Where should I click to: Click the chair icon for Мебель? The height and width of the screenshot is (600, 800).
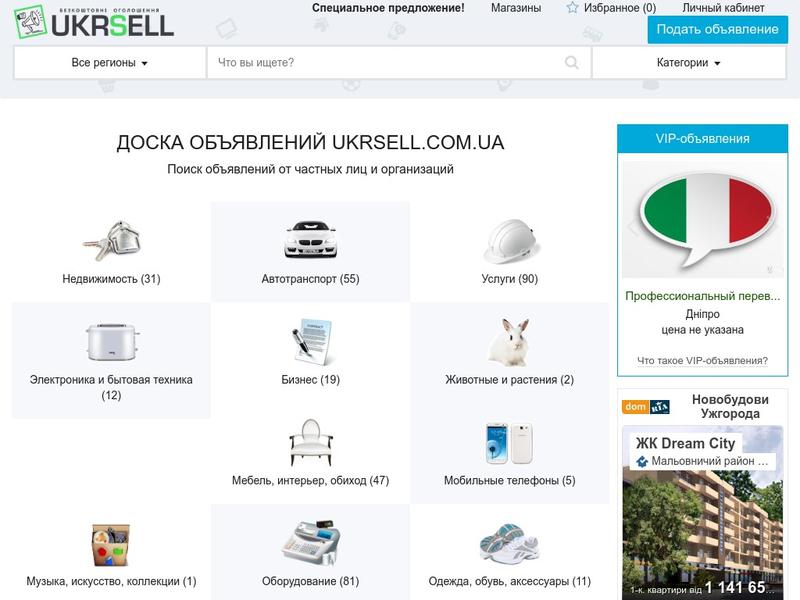click(310, 442)
